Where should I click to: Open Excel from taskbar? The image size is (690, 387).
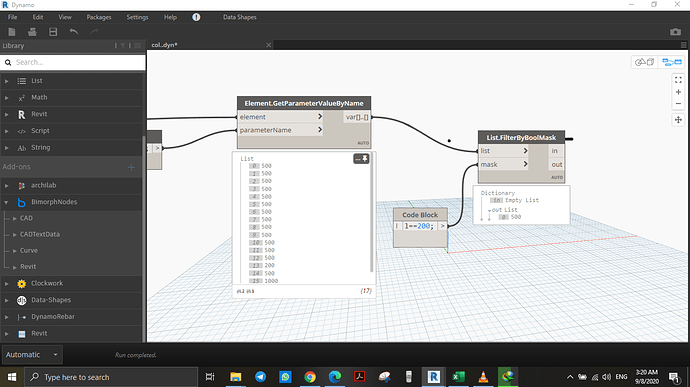click(x=458, y=377)
